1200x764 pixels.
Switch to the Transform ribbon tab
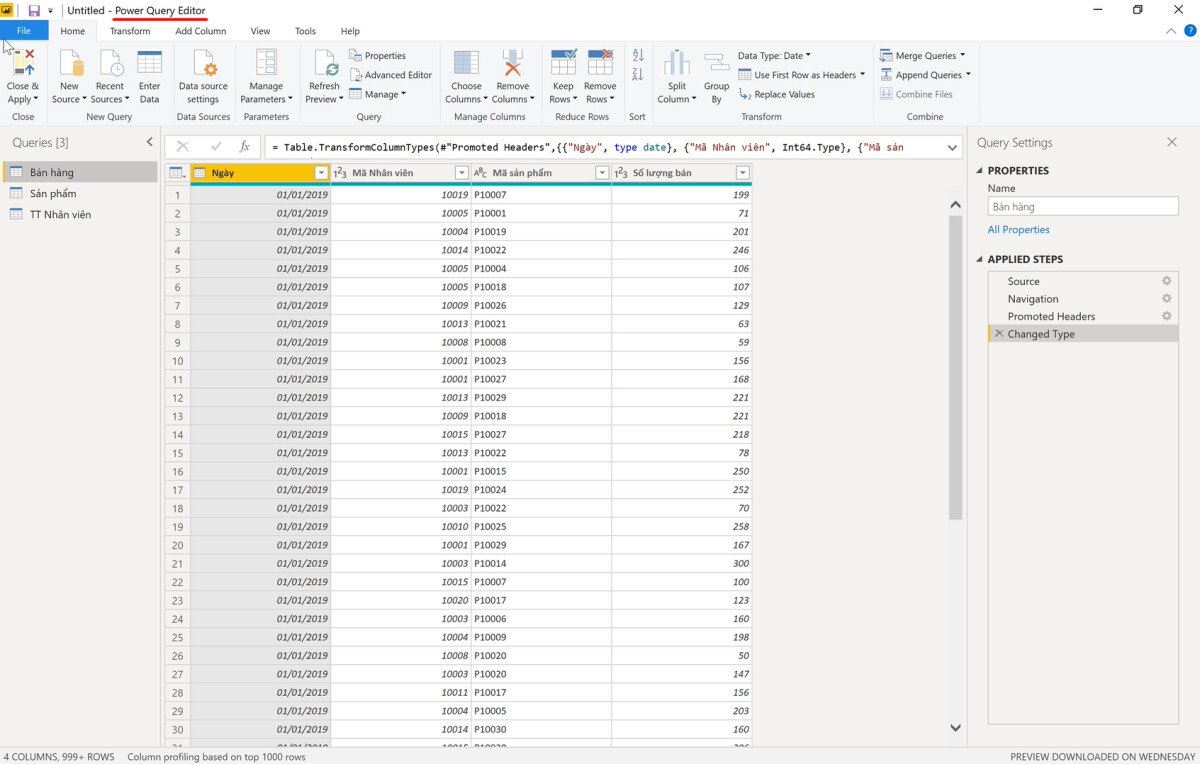click(x=130, y=31)
